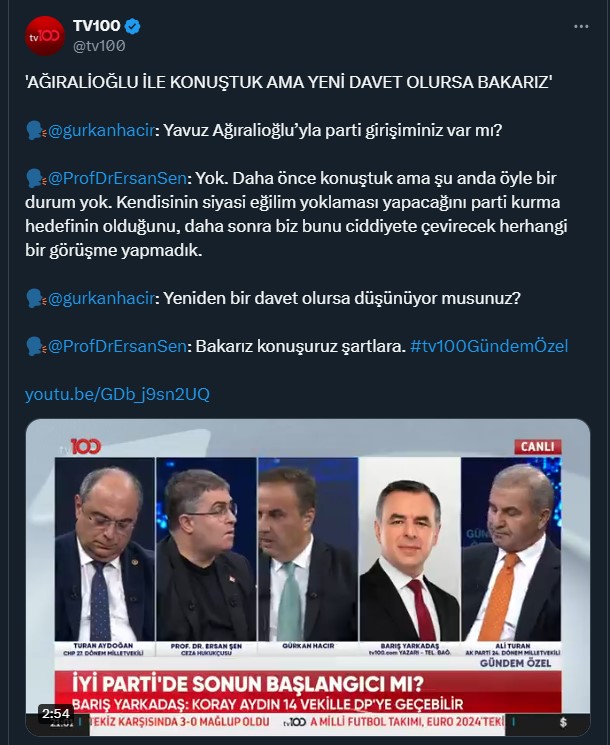Image resolution: width=610 pixels, height=745 pixels.
Task: Open the youtu.be/GDb_j9sn2UQ link
Action: pyautogui.click(x=117, y=394)
